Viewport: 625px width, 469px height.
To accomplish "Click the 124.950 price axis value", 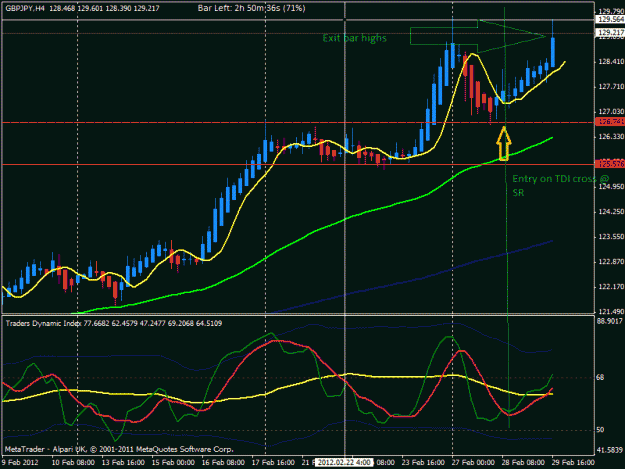I will [611, 186].
